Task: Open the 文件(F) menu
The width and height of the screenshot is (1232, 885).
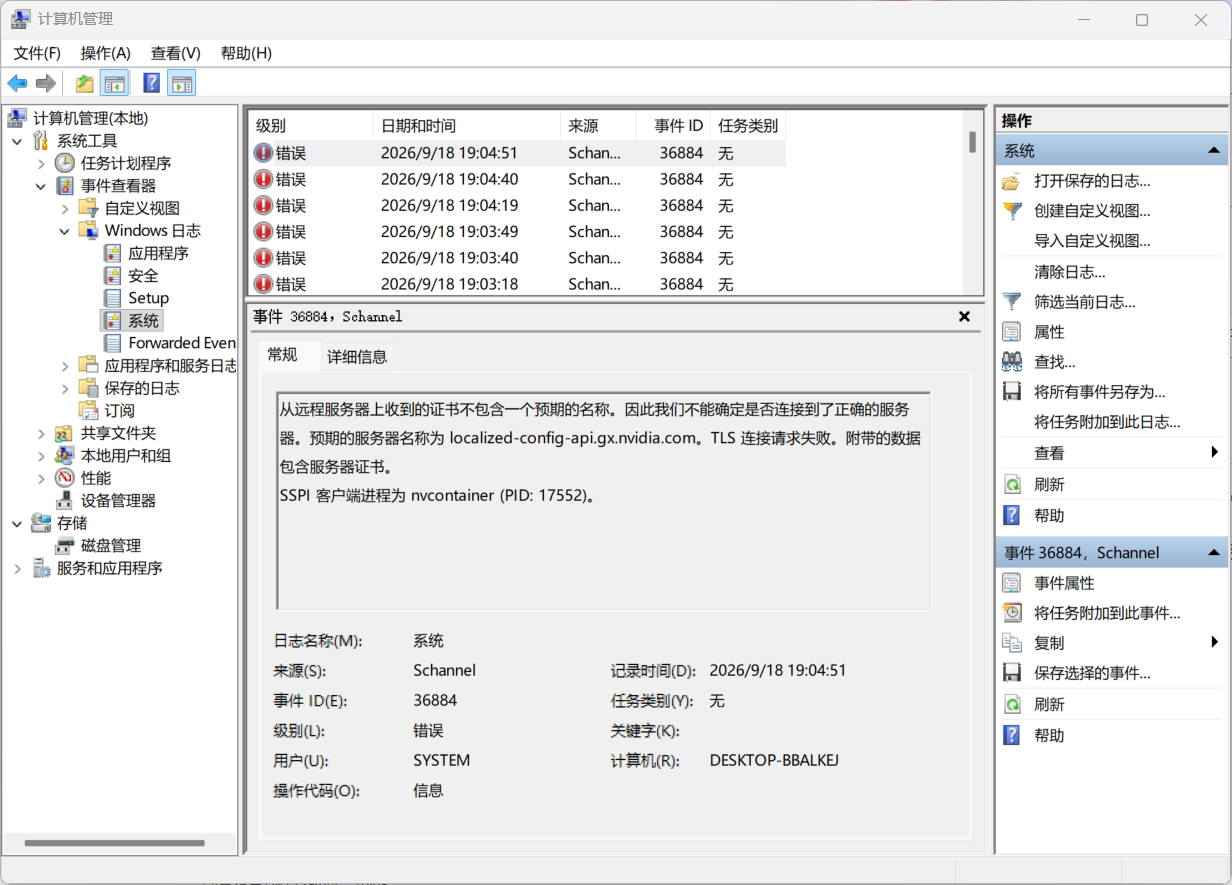Action: click(37, 53)
